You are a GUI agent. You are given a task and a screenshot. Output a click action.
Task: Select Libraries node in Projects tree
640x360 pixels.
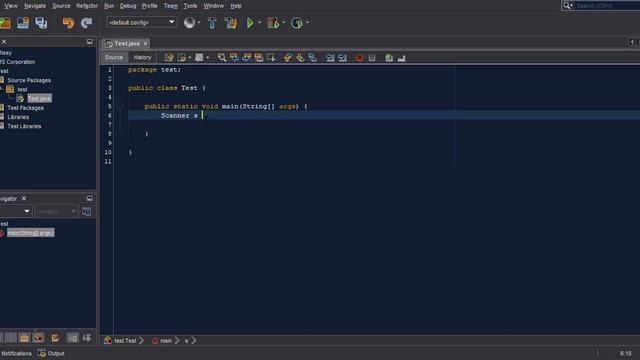pos(18,117)
